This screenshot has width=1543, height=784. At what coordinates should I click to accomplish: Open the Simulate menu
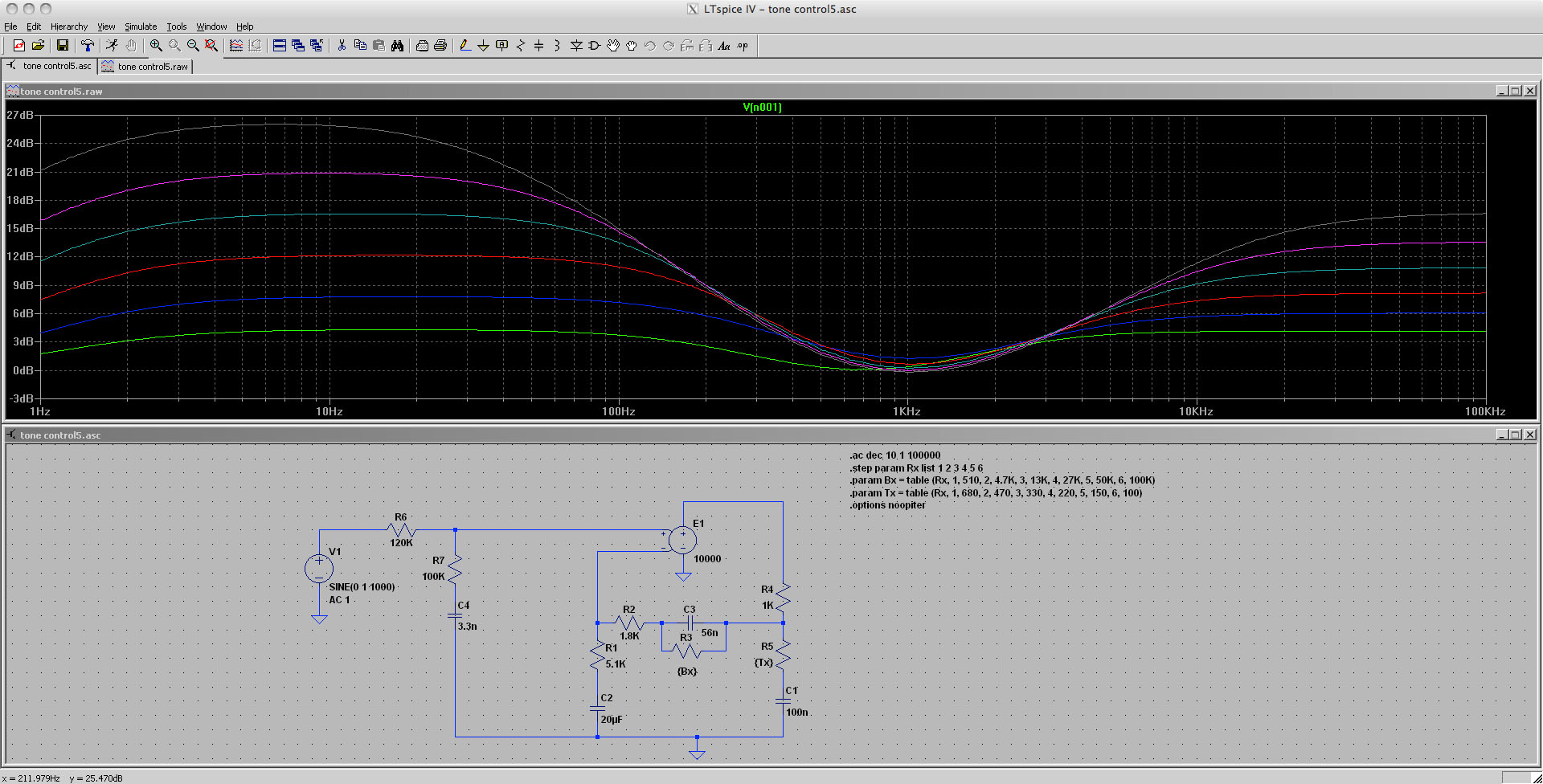pyautogui.click(x=141, y=27)
